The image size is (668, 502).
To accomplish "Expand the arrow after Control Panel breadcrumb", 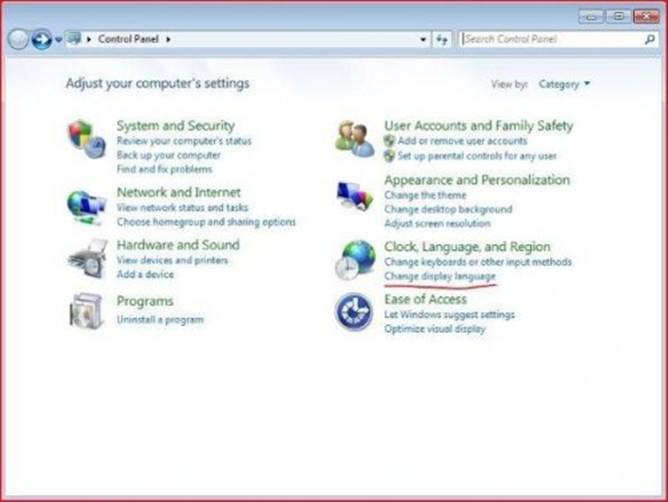I will (168, 39).
